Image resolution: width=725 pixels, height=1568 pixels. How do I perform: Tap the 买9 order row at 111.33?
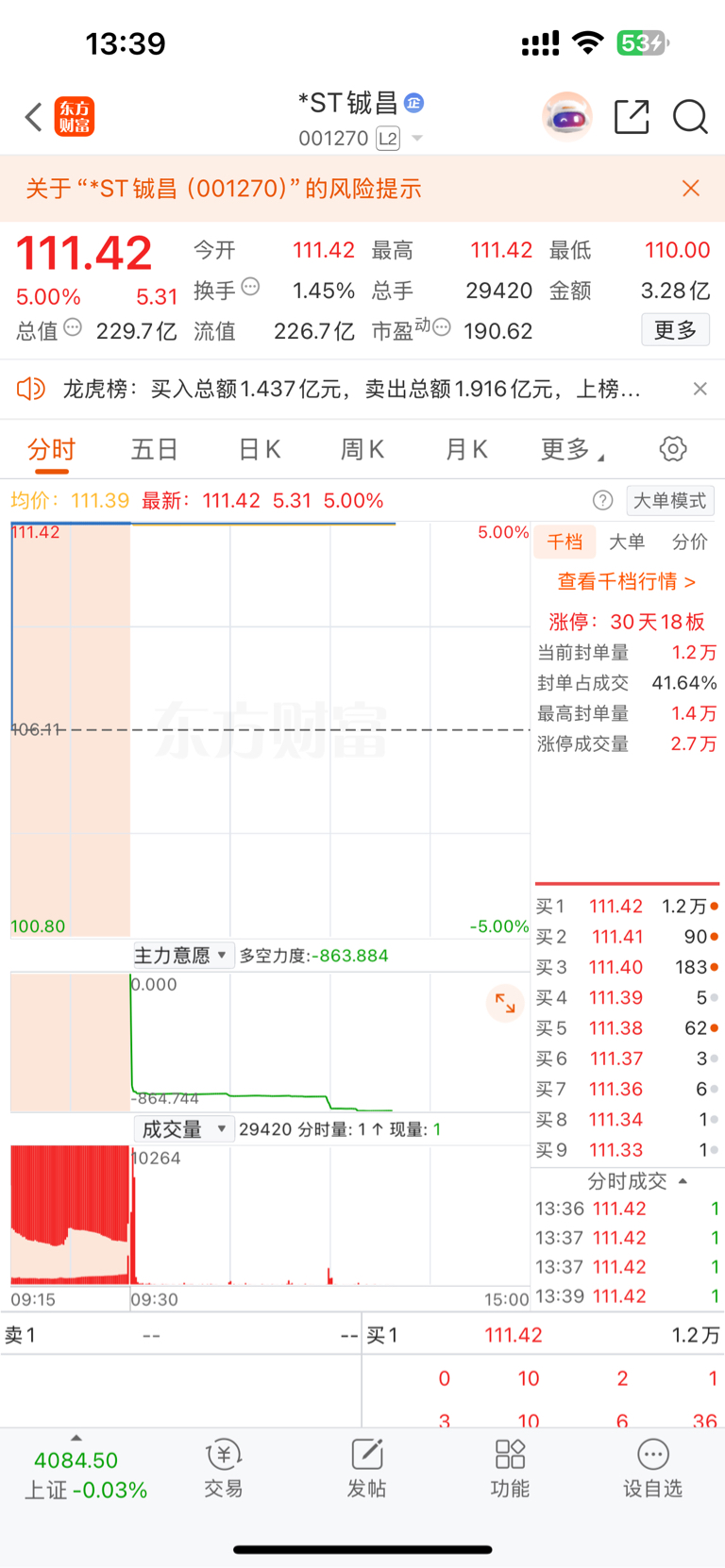(627, 1150)
